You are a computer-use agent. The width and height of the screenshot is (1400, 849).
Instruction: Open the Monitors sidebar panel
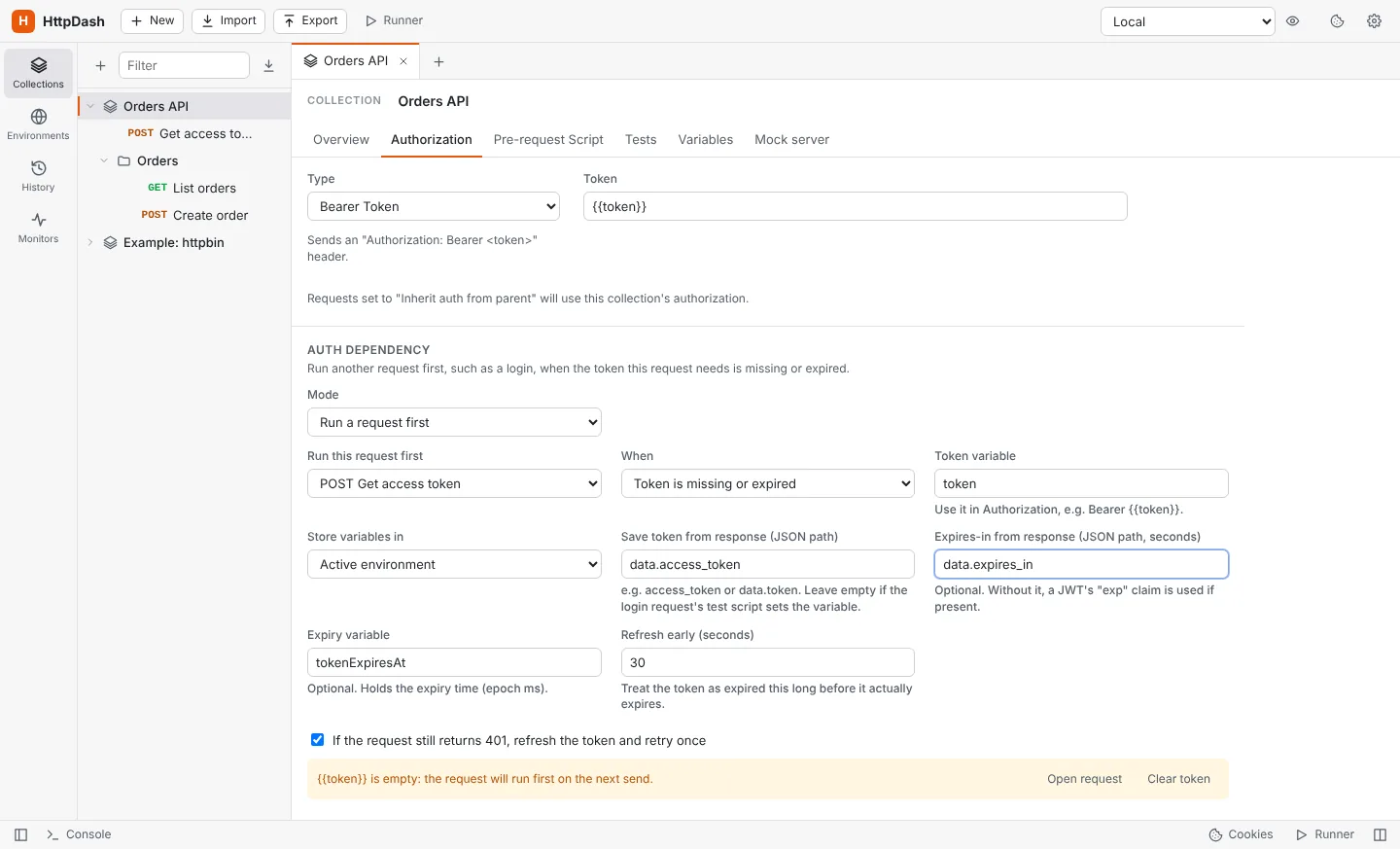click(38, 228)
